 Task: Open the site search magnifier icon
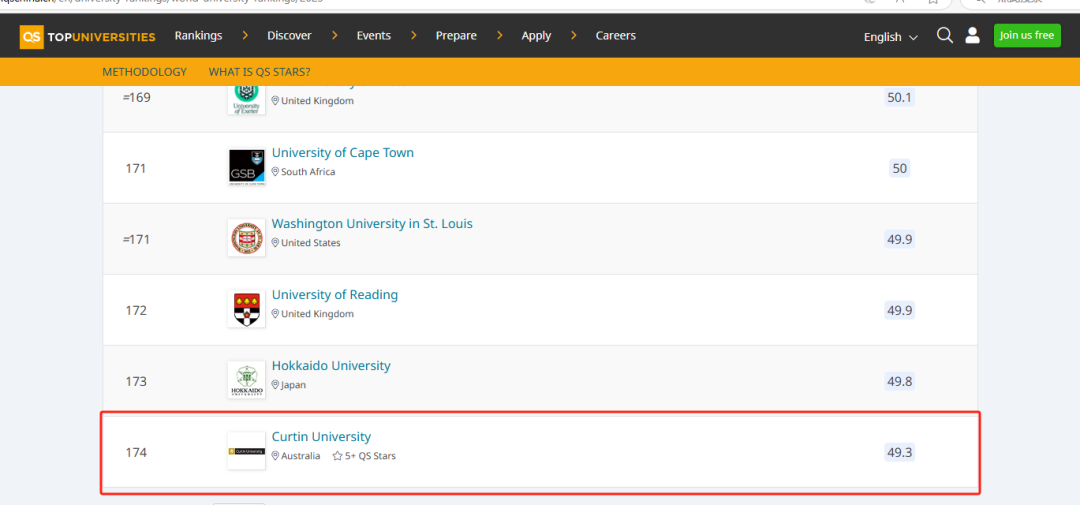coord(944,36)
